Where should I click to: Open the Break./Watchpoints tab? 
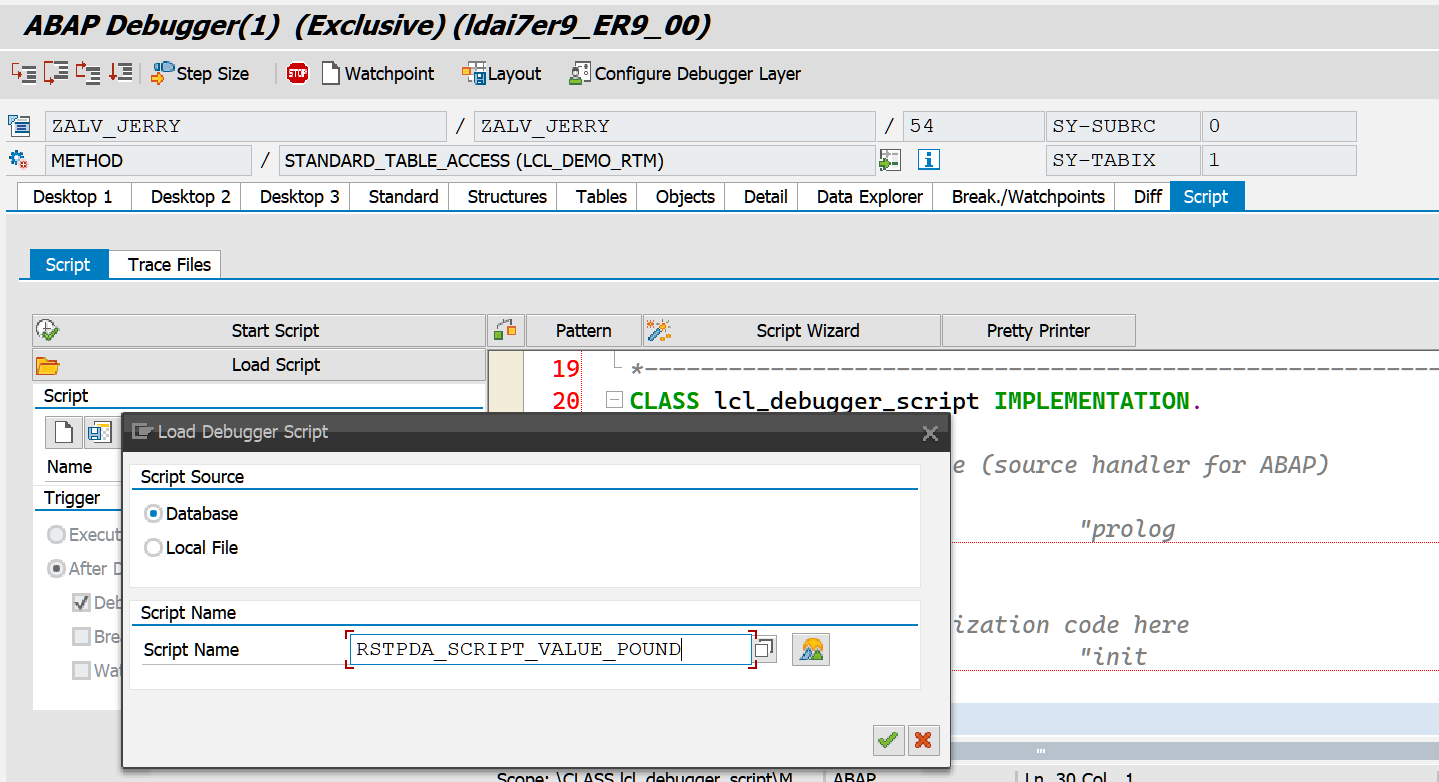pos(1028,197)
